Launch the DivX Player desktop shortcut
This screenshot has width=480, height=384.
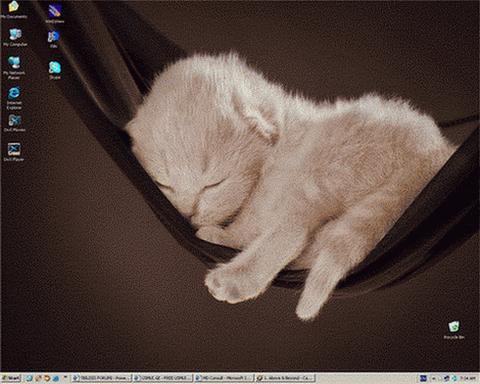click(14, 152)
